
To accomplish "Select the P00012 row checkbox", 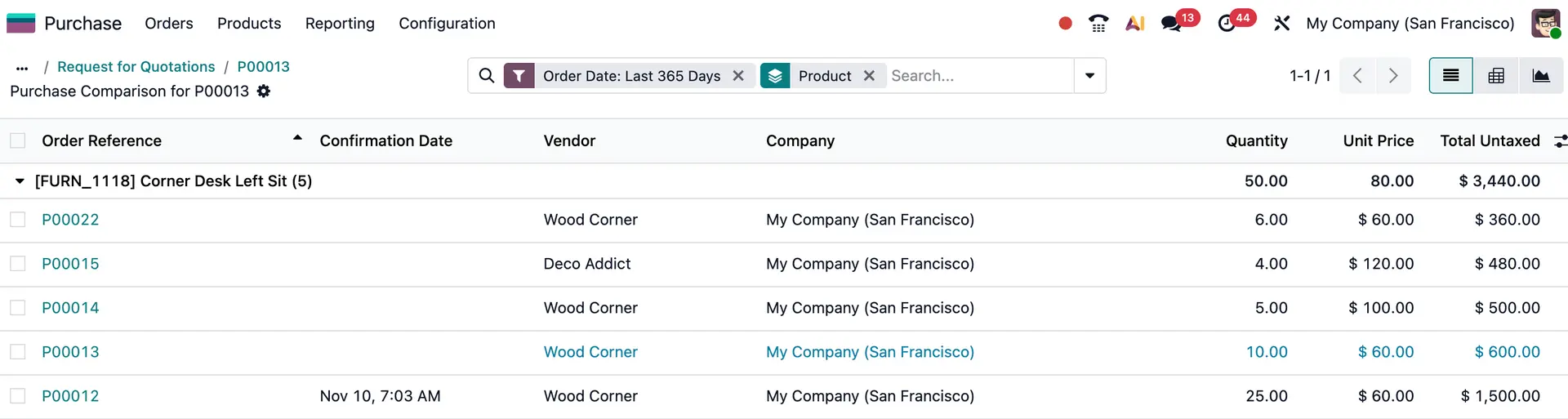I will coord(18,396).
